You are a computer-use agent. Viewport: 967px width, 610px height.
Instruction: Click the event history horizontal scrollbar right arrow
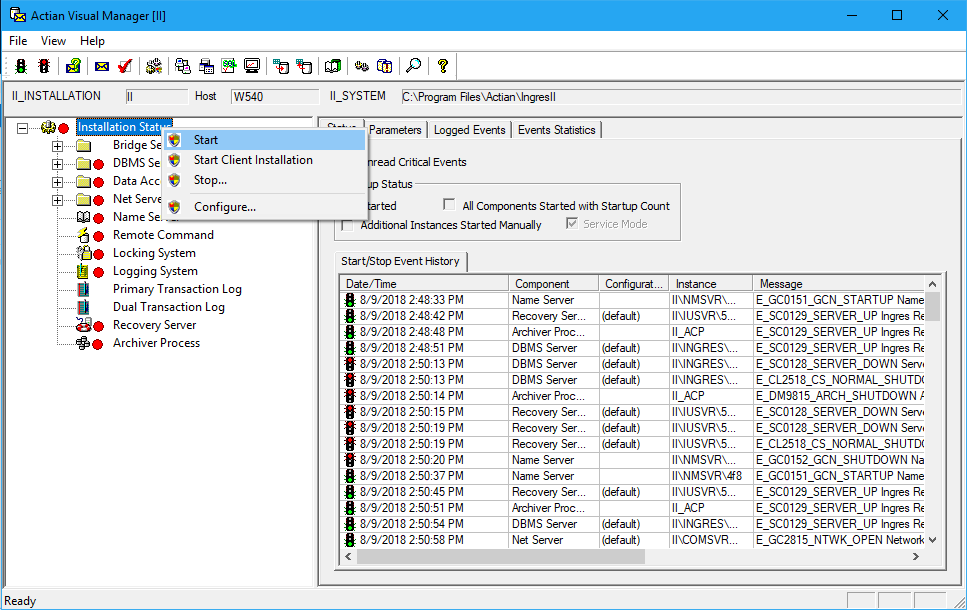(x=917, y=556)
